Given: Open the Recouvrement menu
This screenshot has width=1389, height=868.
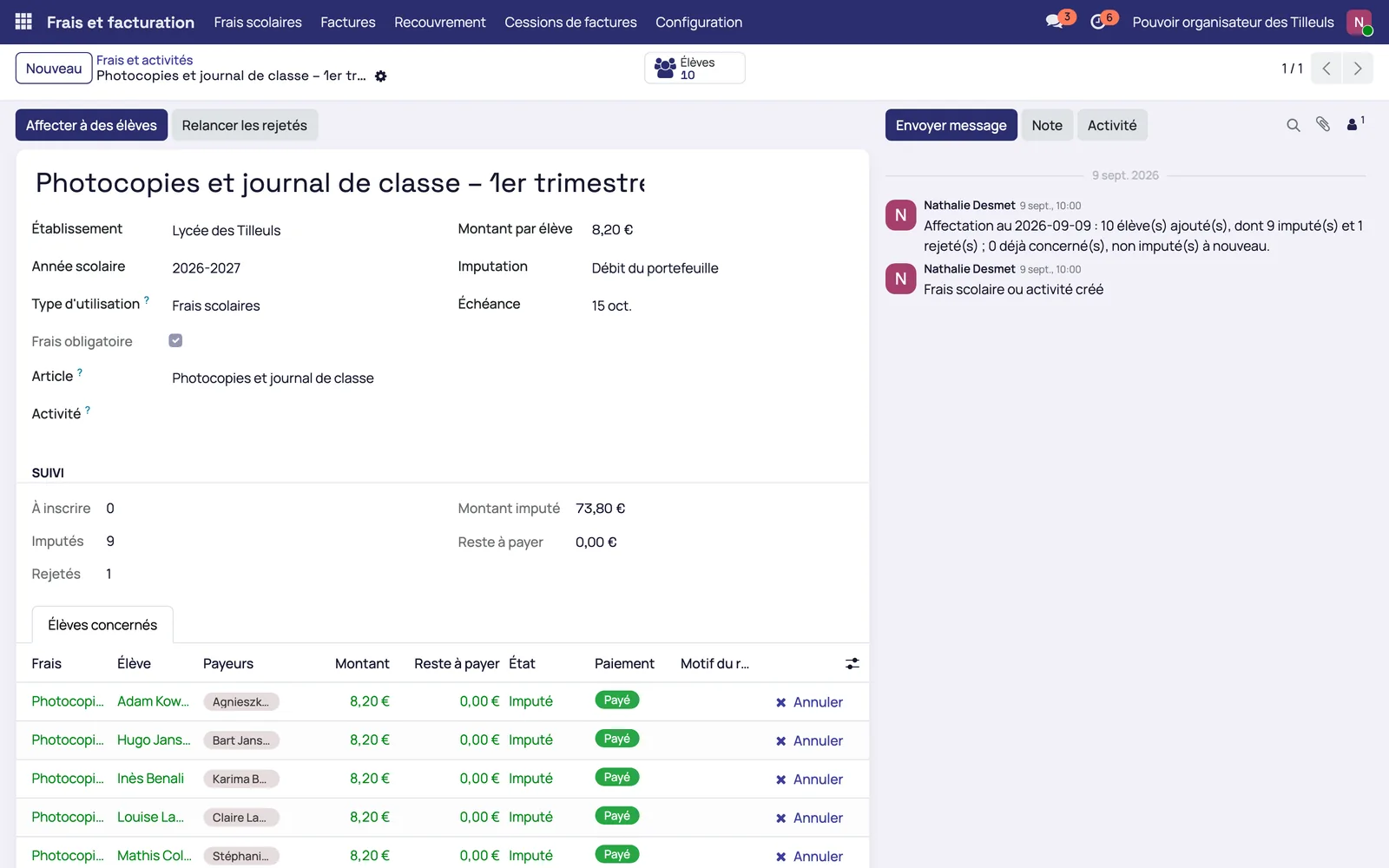Looking at the screenshot, I should 440,22.
